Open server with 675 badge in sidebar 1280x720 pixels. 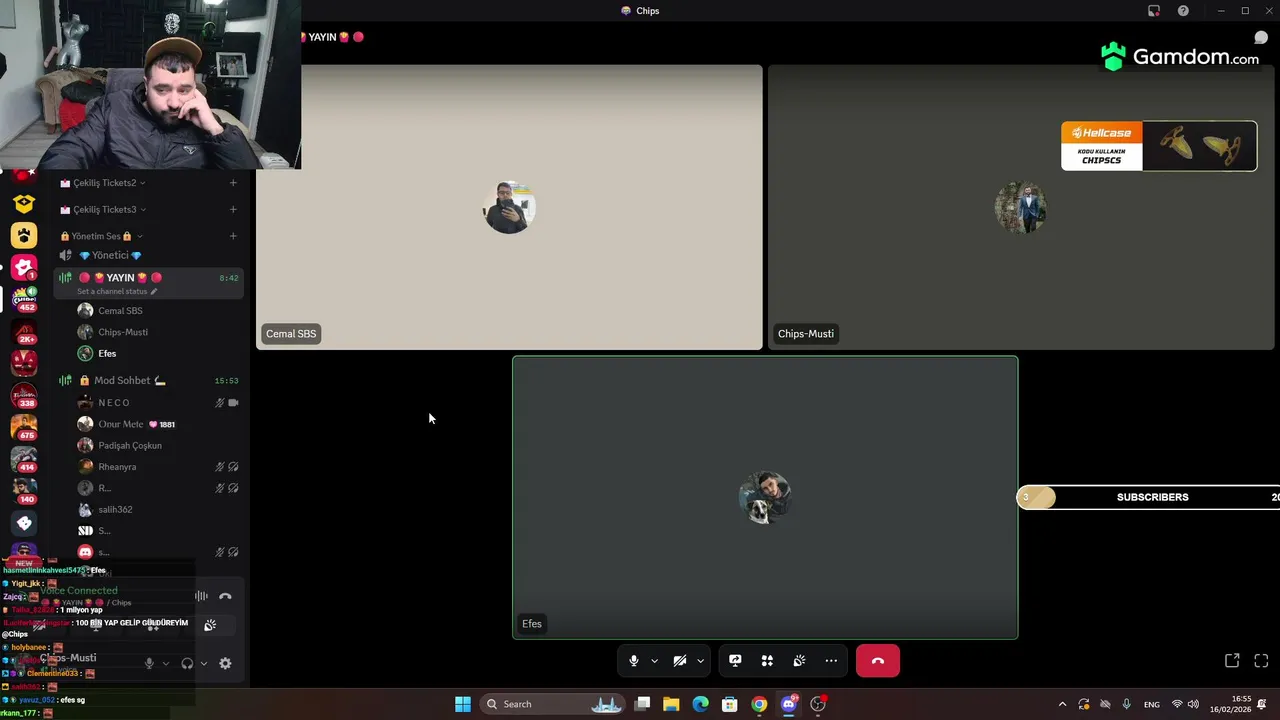pos(24,427)
